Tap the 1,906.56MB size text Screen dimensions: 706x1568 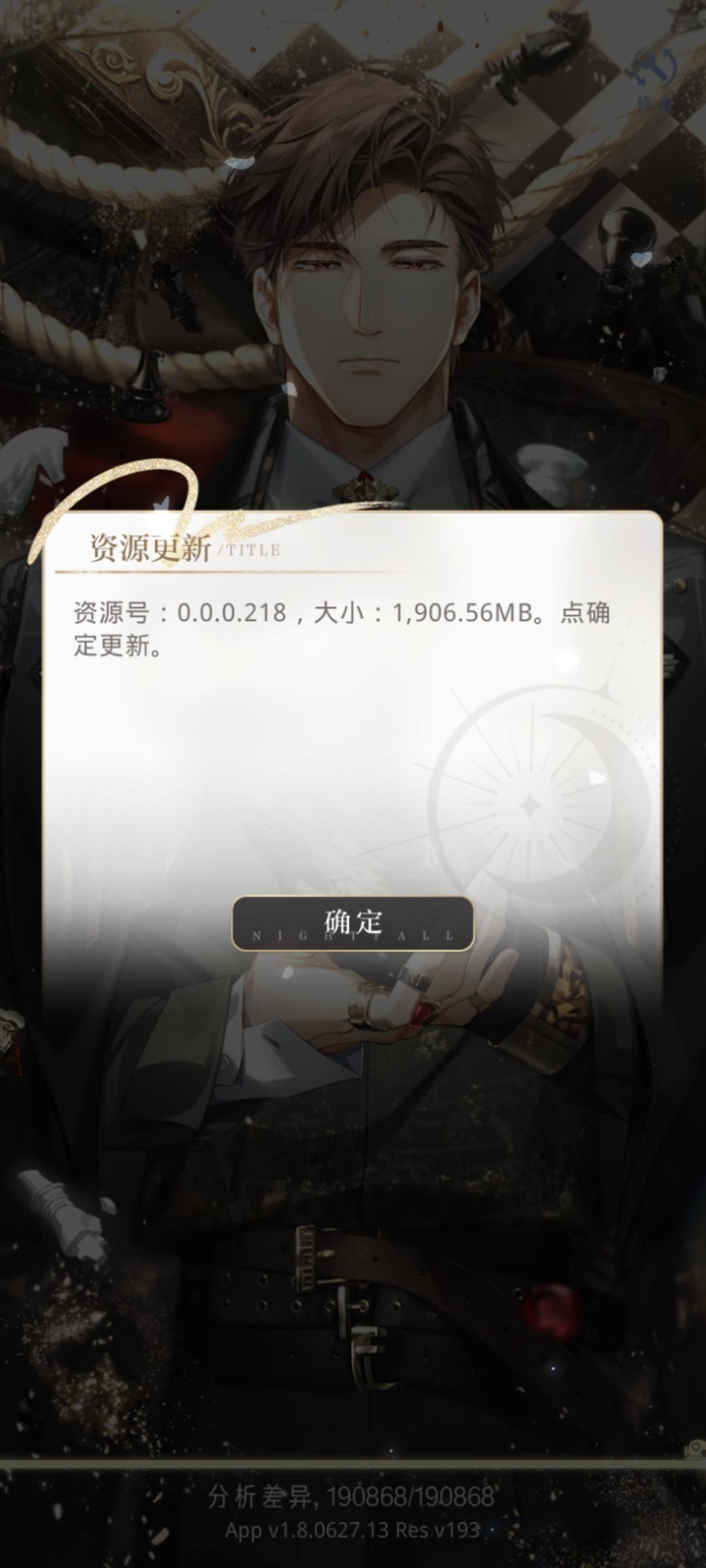click(x=462, y=613)
